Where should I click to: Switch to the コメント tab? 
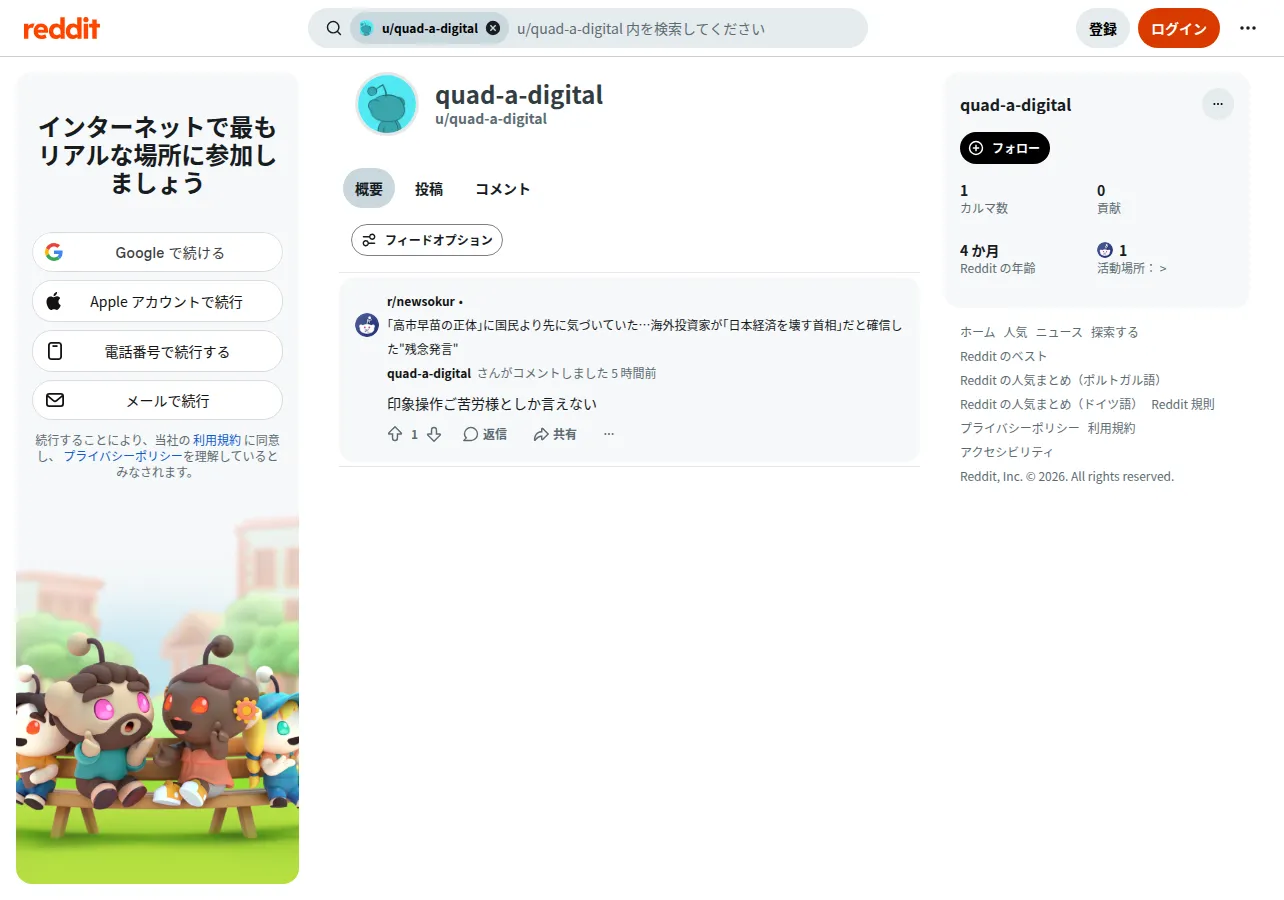point(502,188)
